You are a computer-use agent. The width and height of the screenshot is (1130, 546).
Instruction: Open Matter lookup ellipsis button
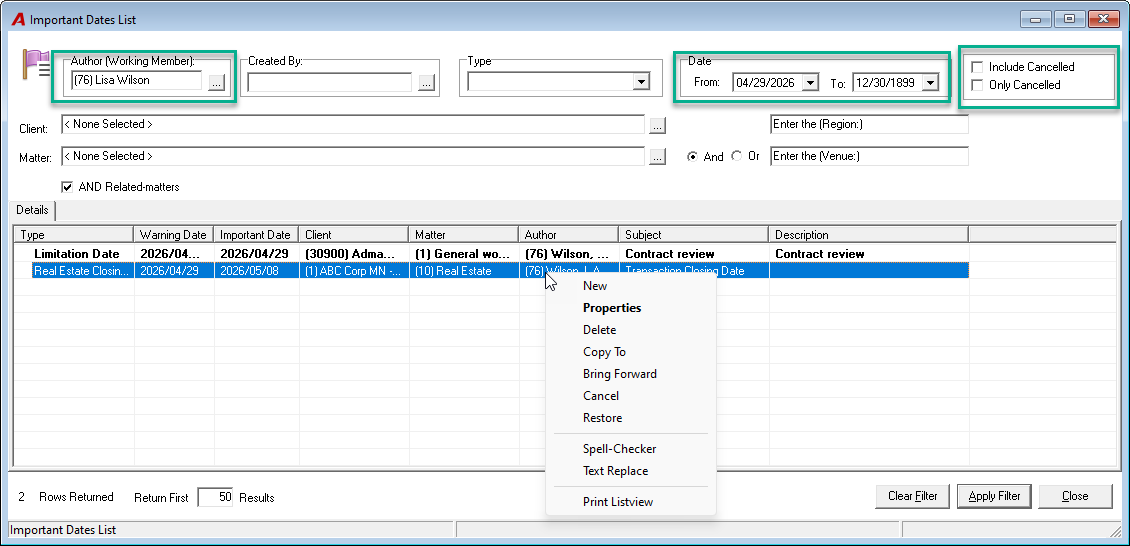pyautogui.click(x=657, y=157)
